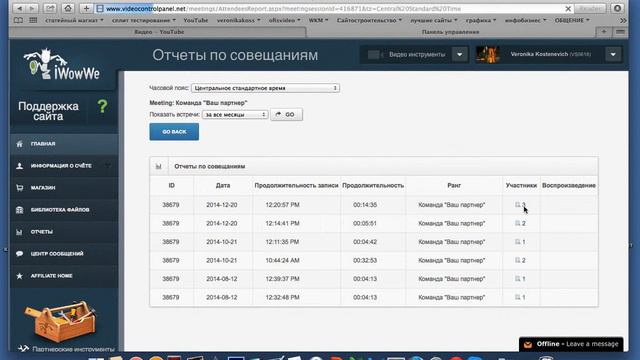Click the green question mark help icon
This screenshot has width=640, height=360.
coord(102,107)
